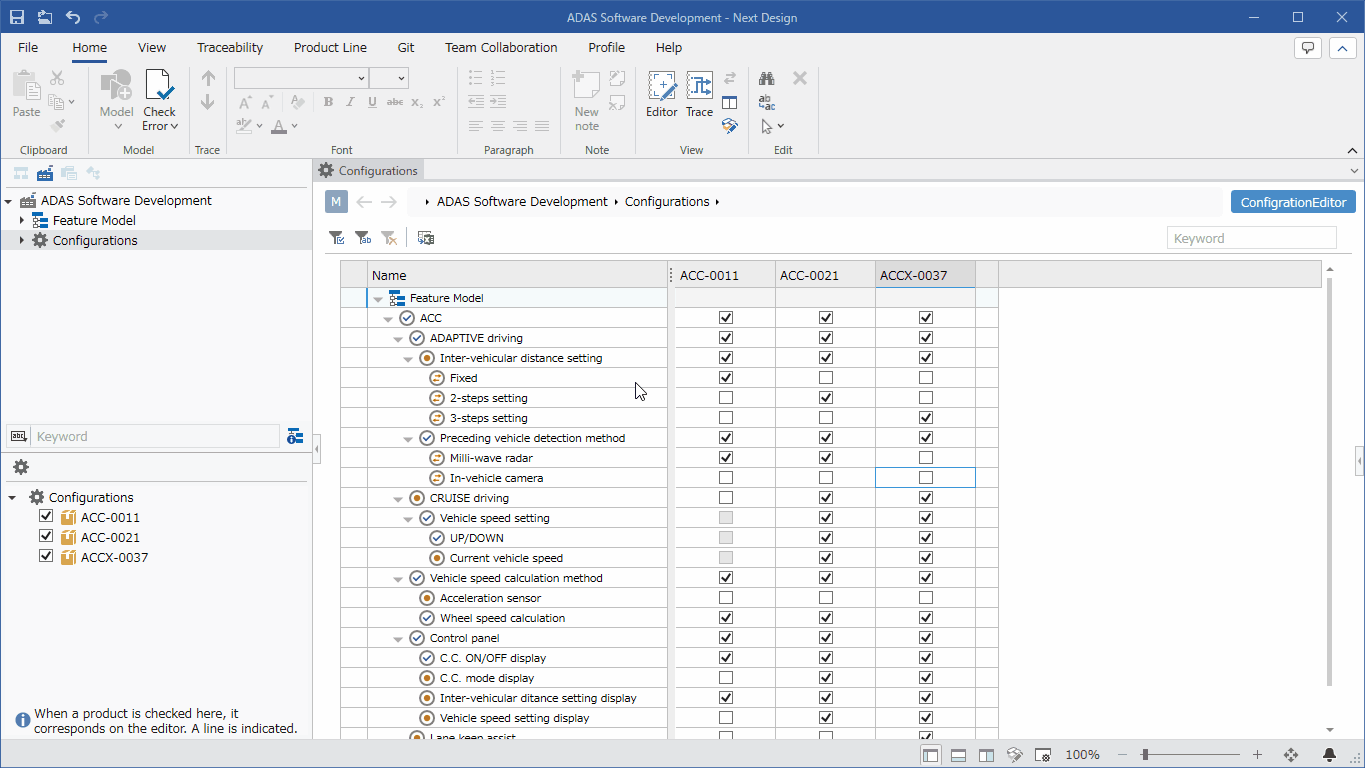Screen dimensions: 1365x768
Task: Click the zoom slider handle
Action: pos(1144,755)
